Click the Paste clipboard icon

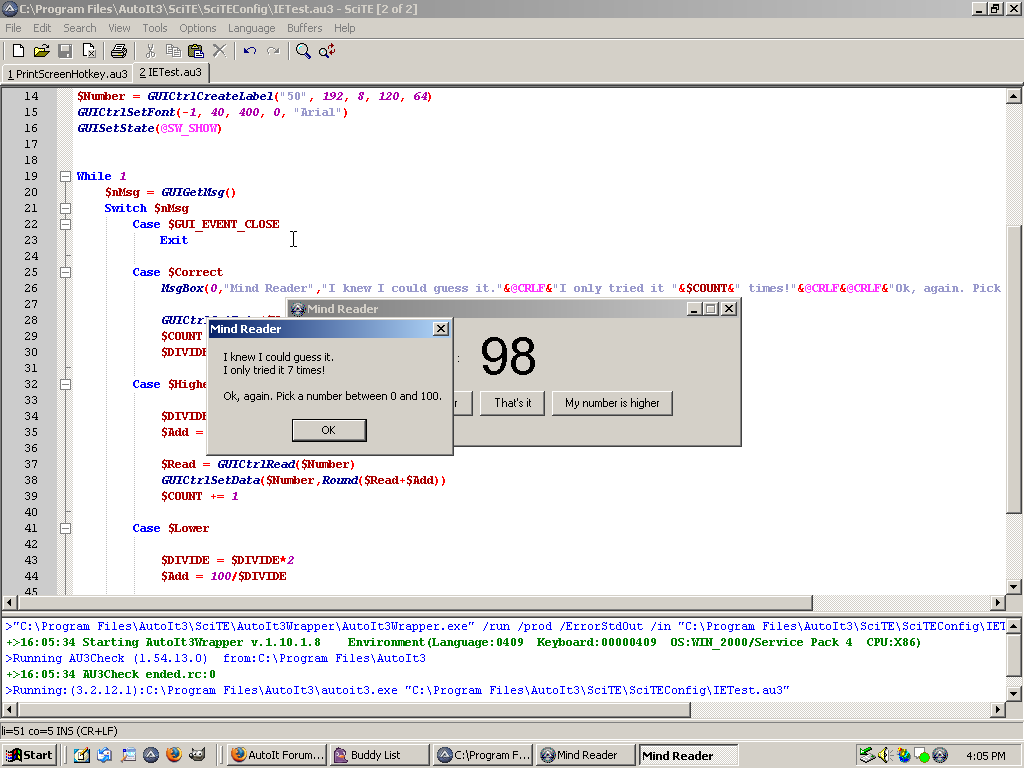[x=196, y=51]
